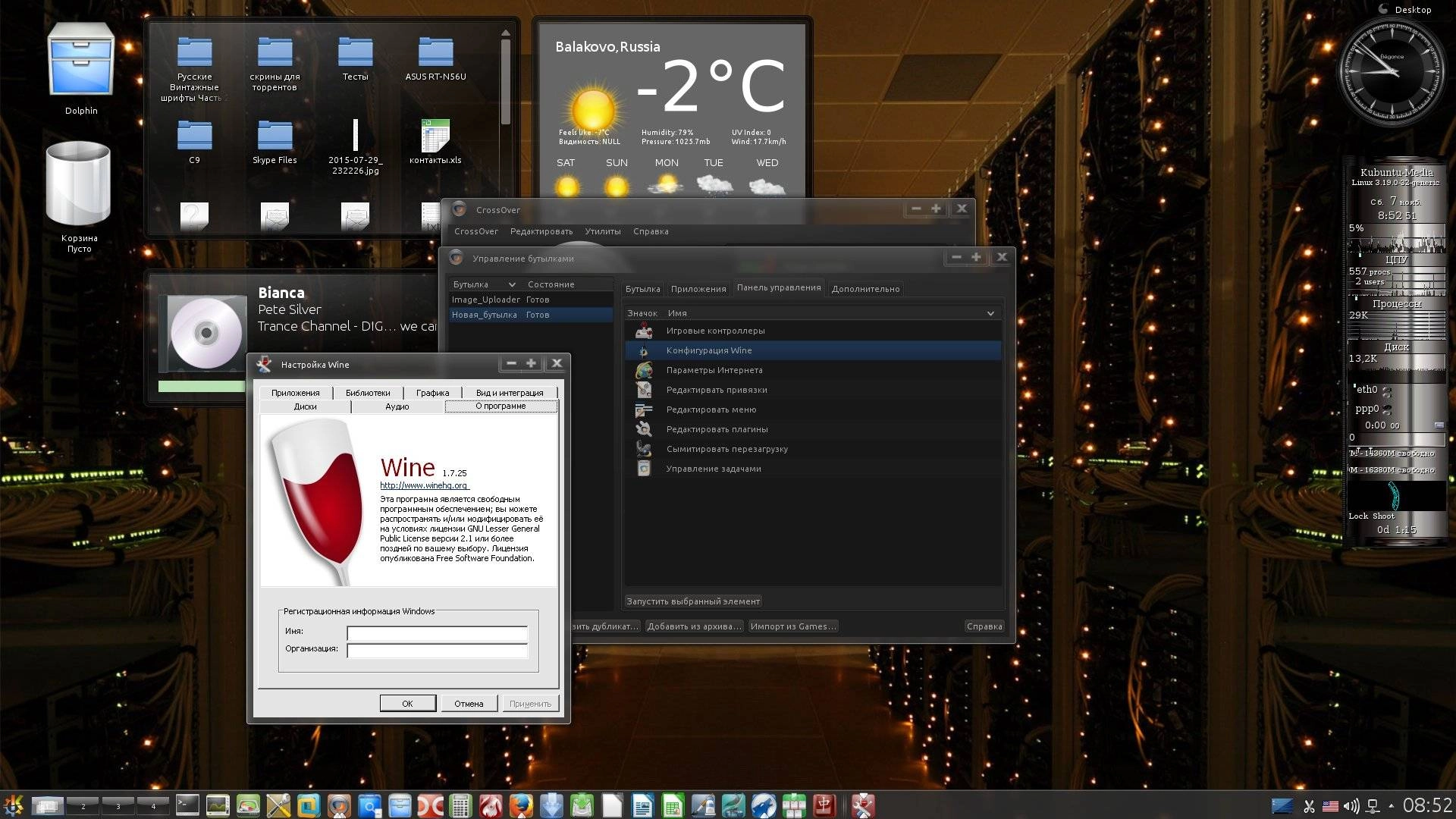1456x819 pixels.
Task: Open the network connection tray icon
Action: click(x=1373, y=805)
